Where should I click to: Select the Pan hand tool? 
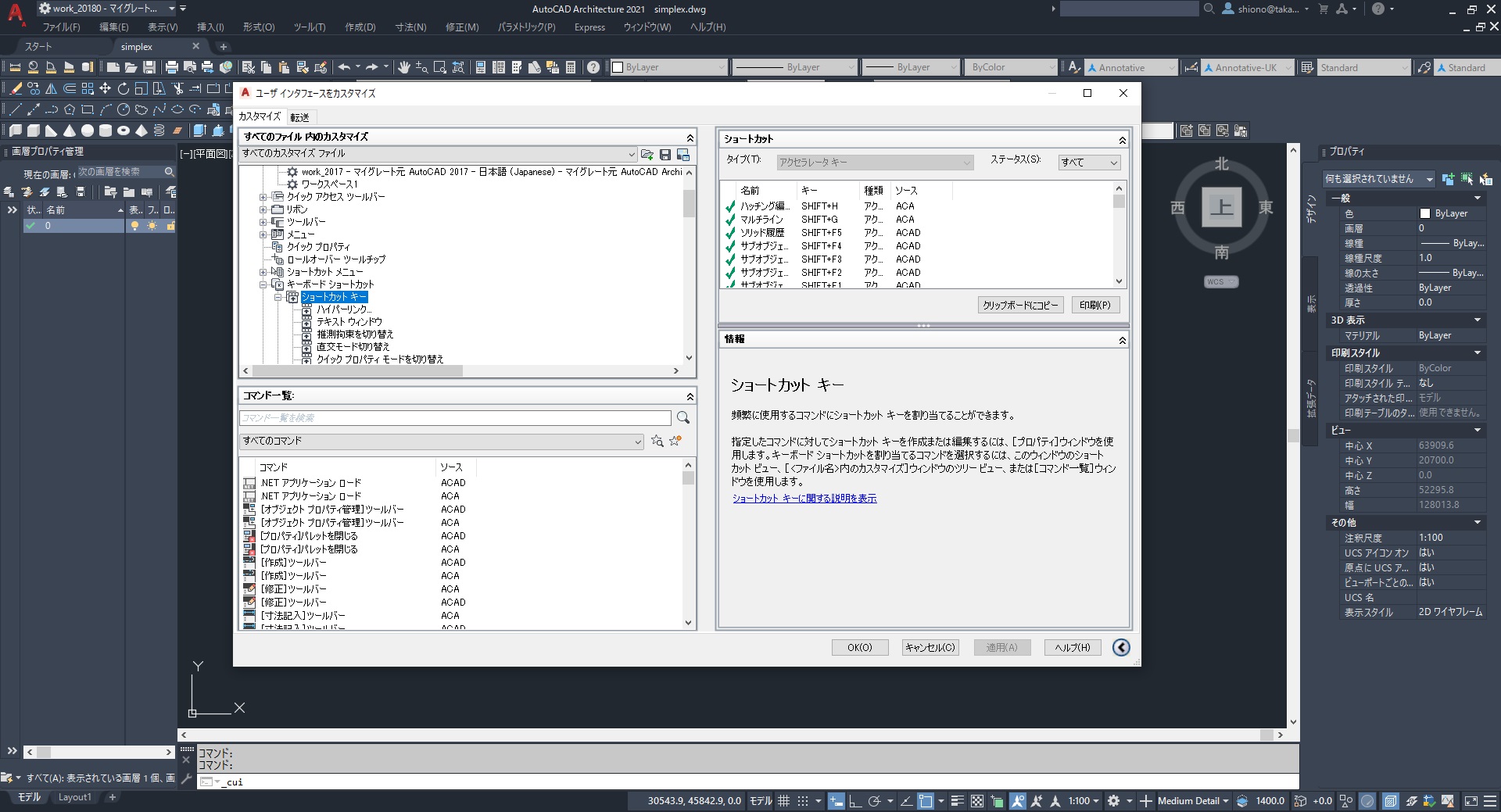point(403,67)
